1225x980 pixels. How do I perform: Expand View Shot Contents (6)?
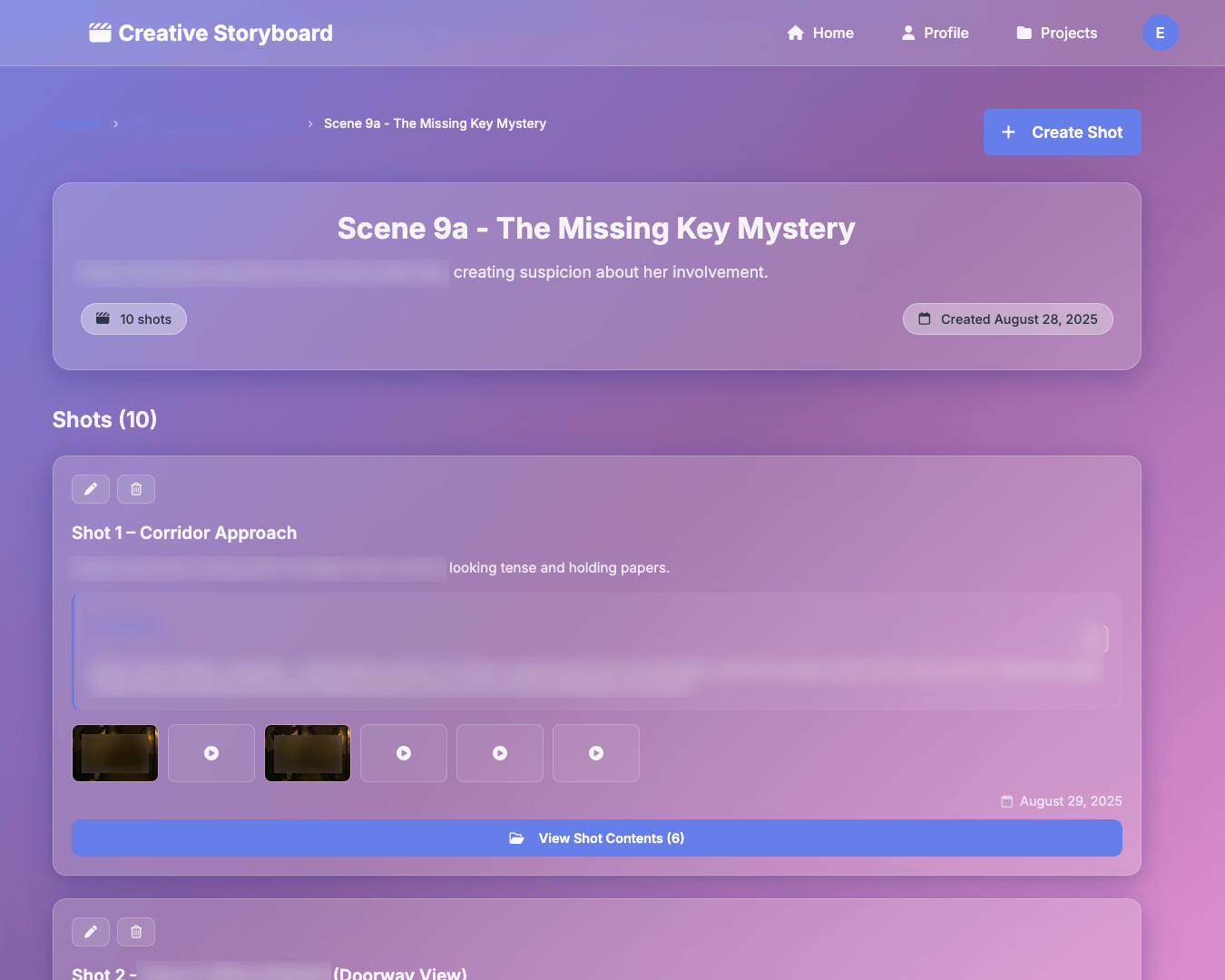pos(597,838)
